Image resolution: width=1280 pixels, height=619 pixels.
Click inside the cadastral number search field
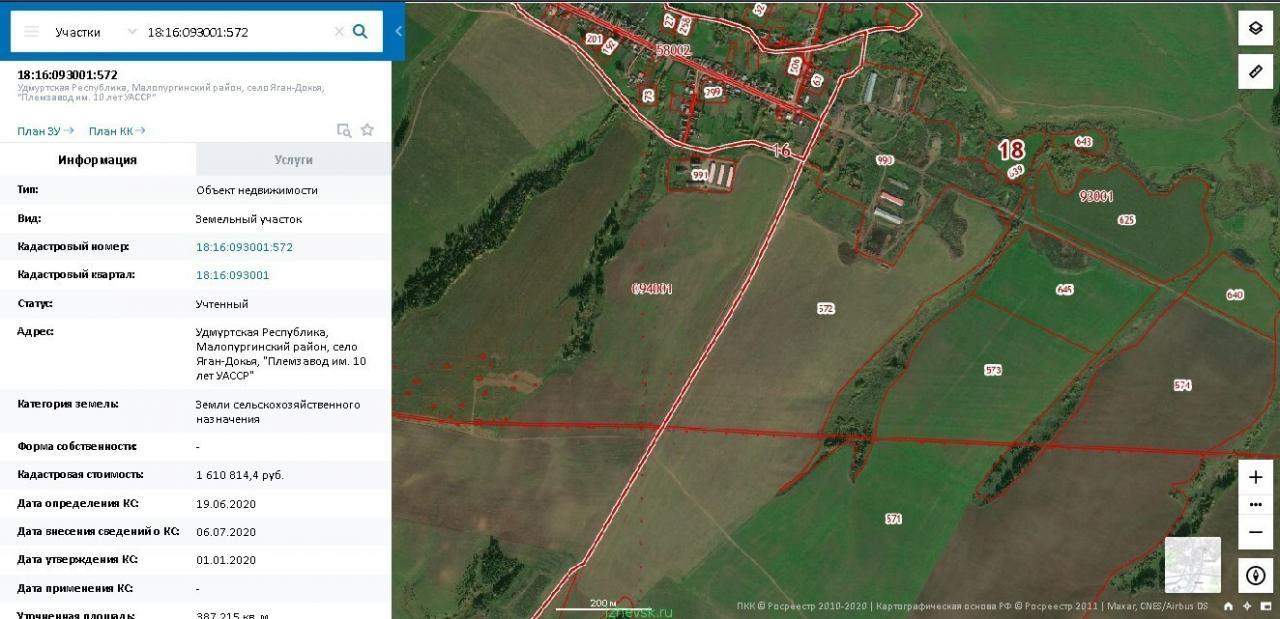click(x=238, y=32)
